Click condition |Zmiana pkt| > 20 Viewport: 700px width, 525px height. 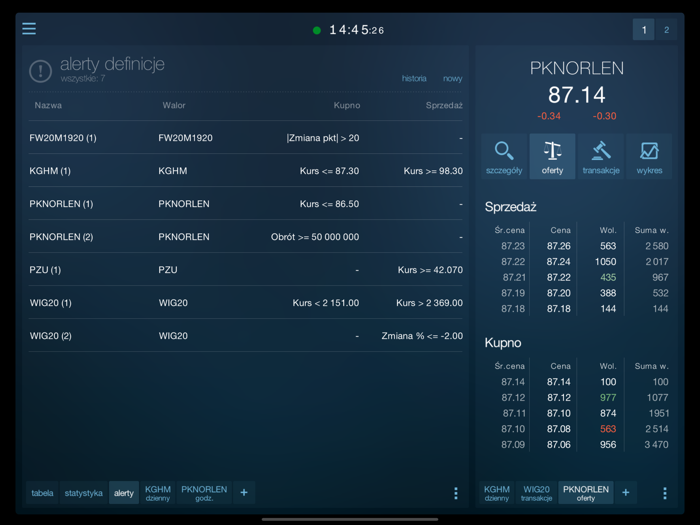tap(323, 138)
